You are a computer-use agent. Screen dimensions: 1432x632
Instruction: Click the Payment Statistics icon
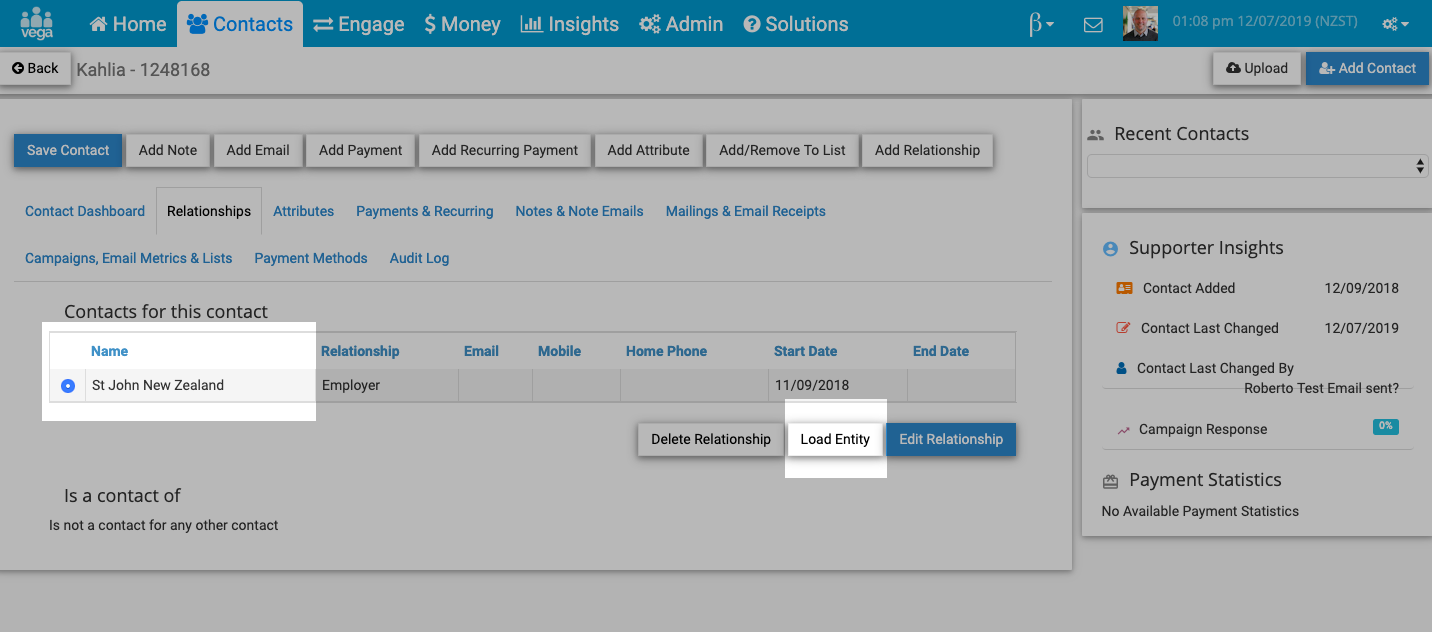pyautogui.click(x=1110, y=481)
